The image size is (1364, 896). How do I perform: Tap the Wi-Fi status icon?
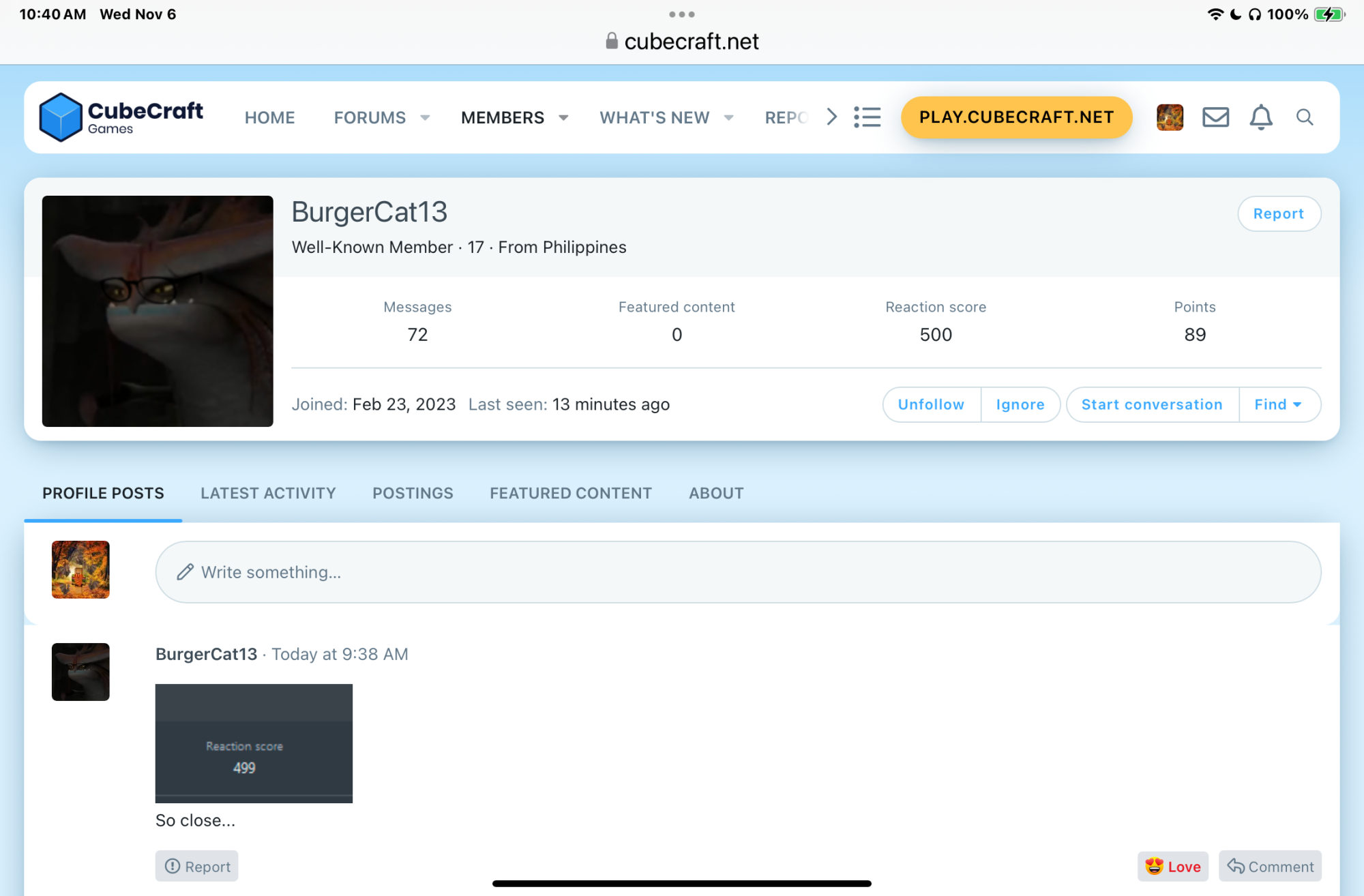pos(1215,14)
